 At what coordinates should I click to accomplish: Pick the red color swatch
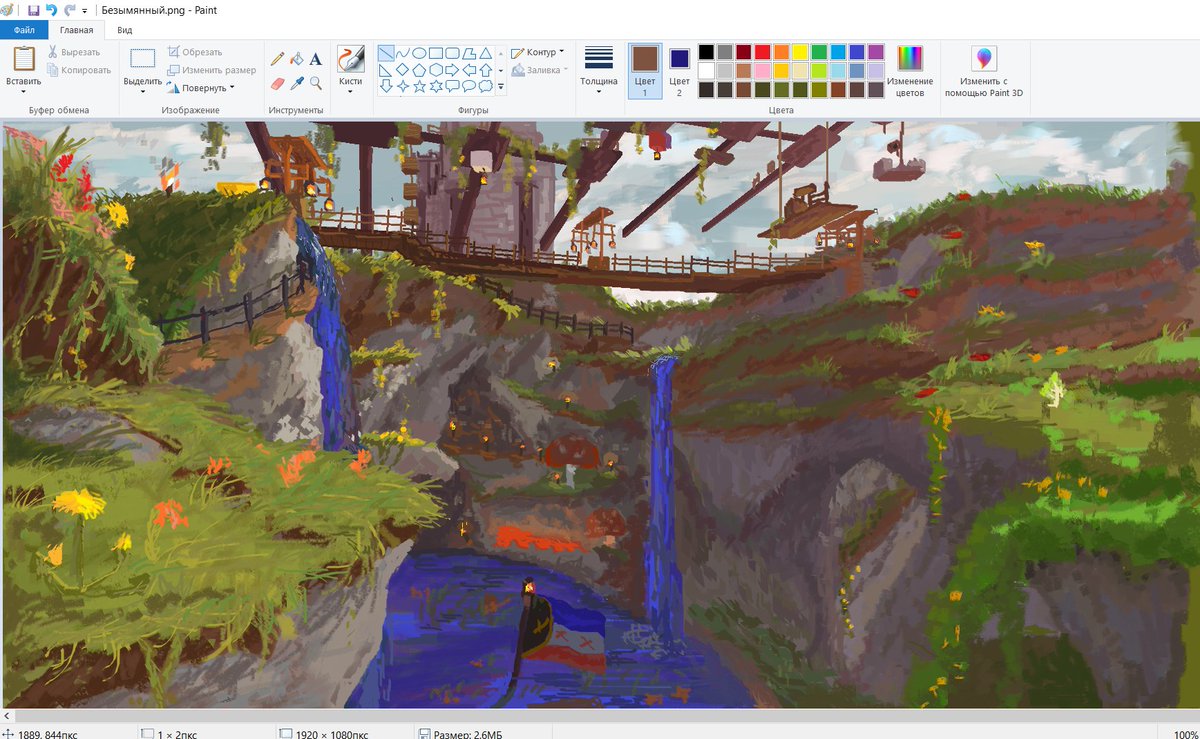click(x=763, y=52)
